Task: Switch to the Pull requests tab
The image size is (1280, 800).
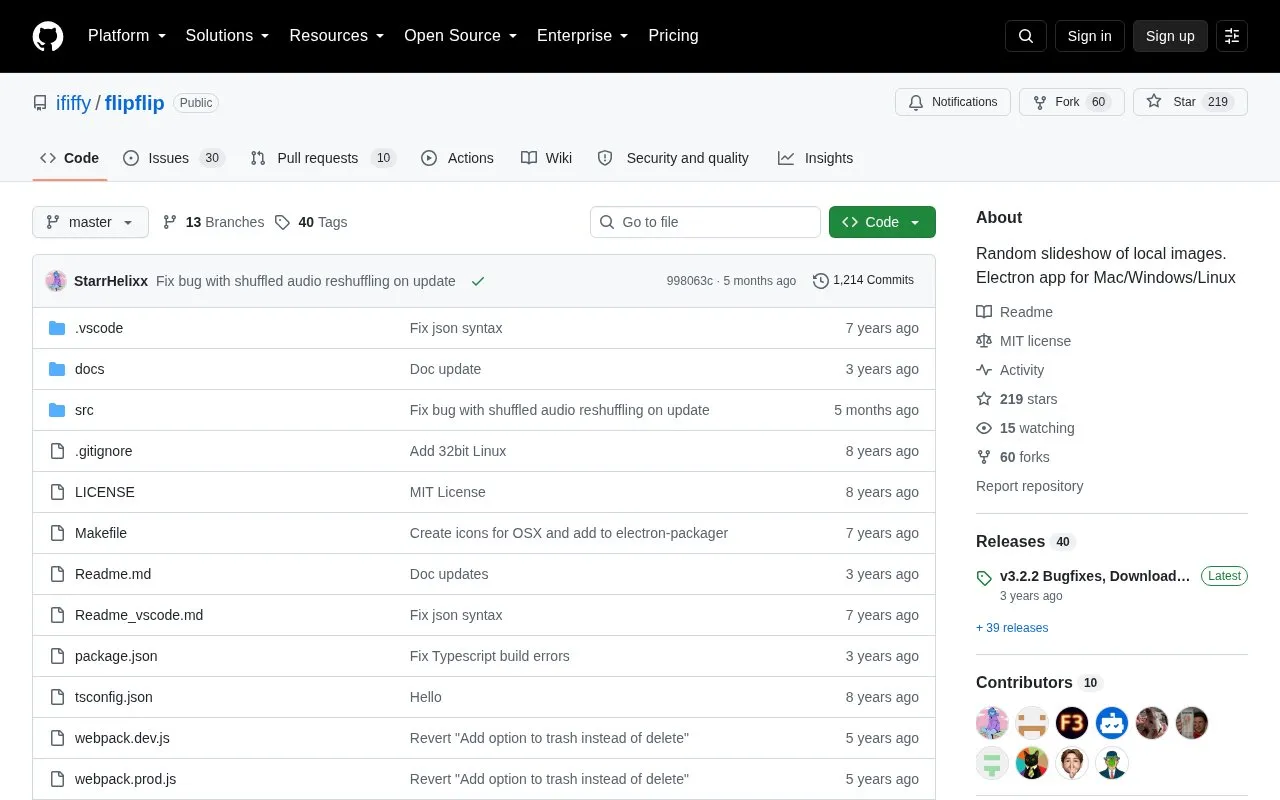Action: 323,158
